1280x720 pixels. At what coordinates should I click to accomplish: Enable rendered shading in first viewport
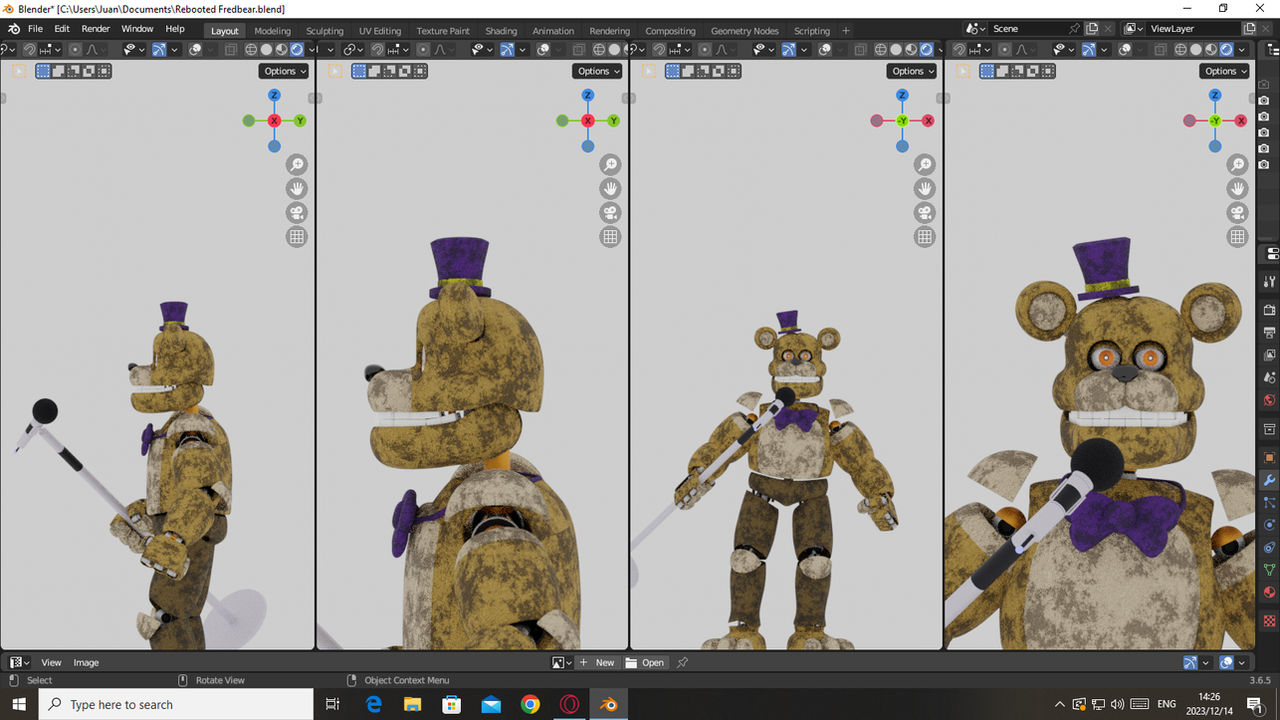coord(297,49)
